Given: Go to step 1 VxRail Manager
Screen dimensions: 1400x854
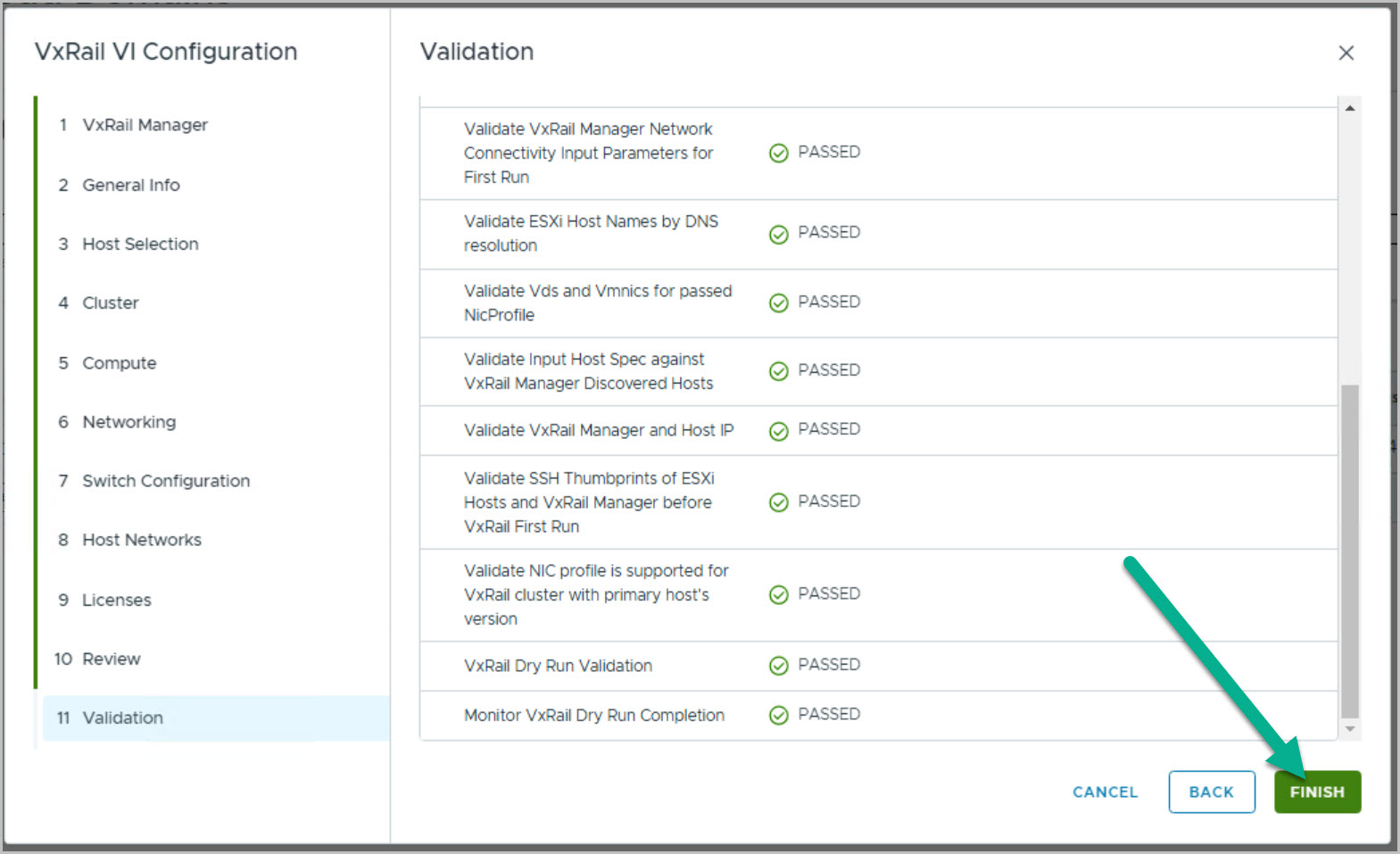Looking at the screenshot, I should [x=145, y=125].
